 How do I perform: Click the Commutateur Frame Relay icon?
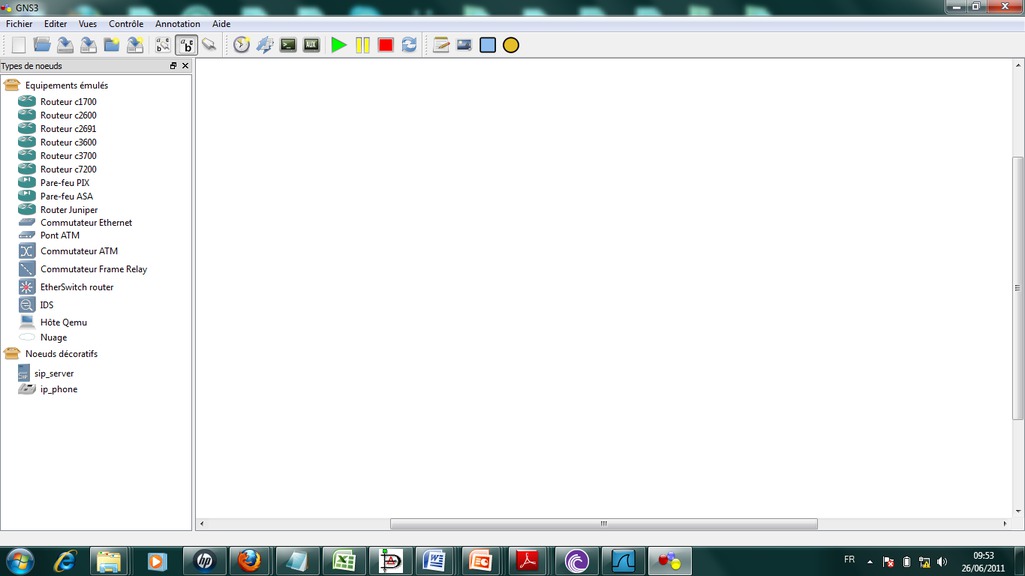[27, 269]
